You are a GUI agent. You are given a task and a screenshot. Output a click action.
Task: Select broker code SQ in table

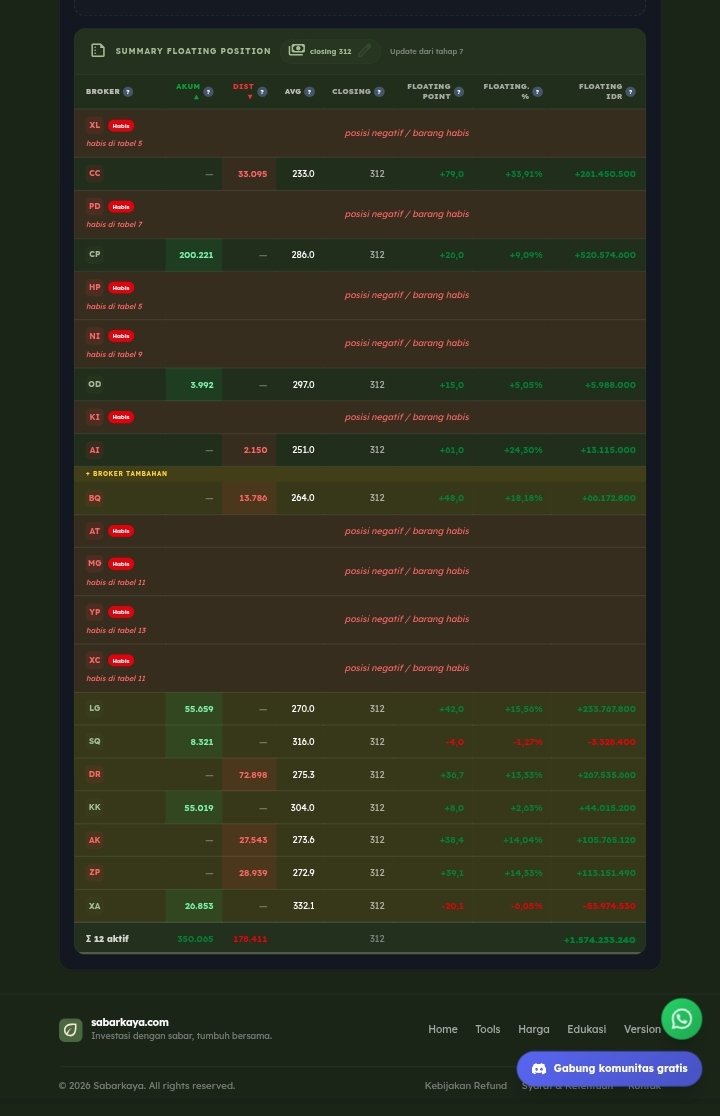[95, 741]
